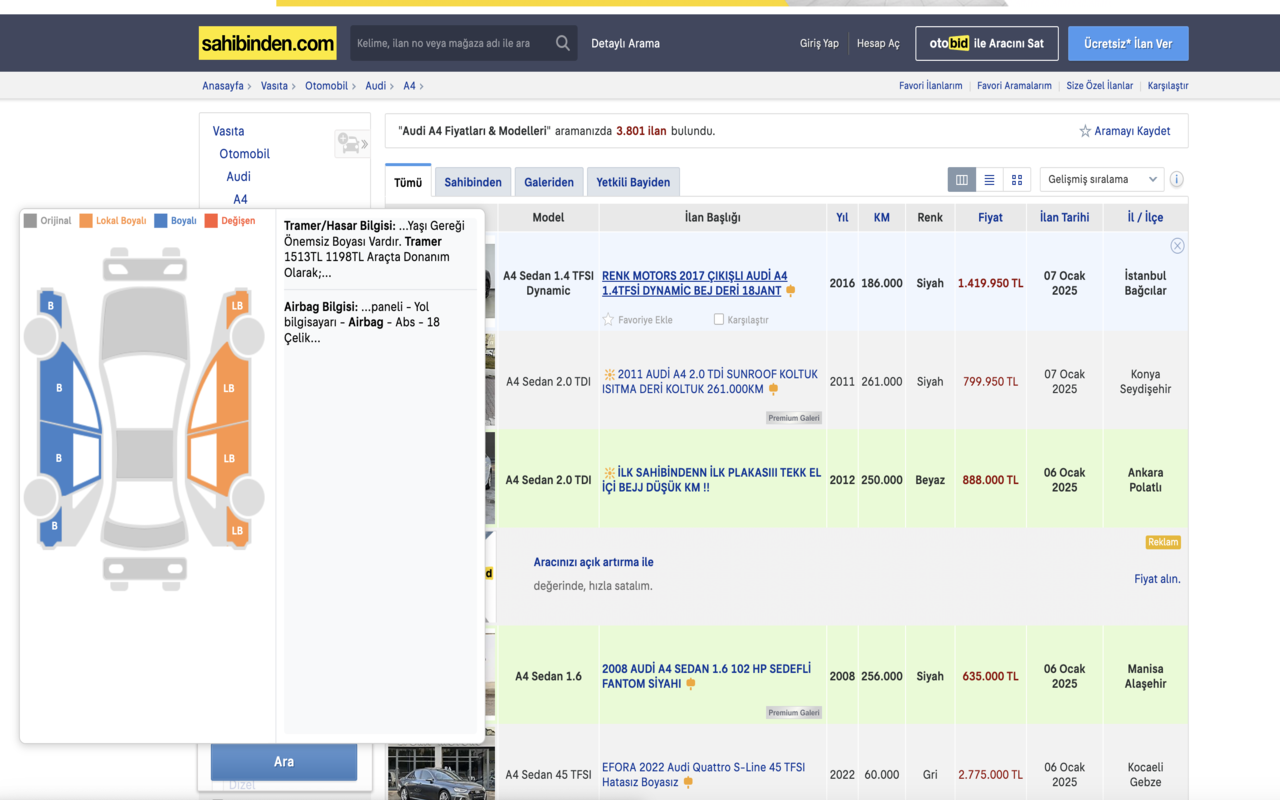The height and width of the screenshot is (800, 1280).
Task: Click star icon to save this search
Action: (1085, 131)
